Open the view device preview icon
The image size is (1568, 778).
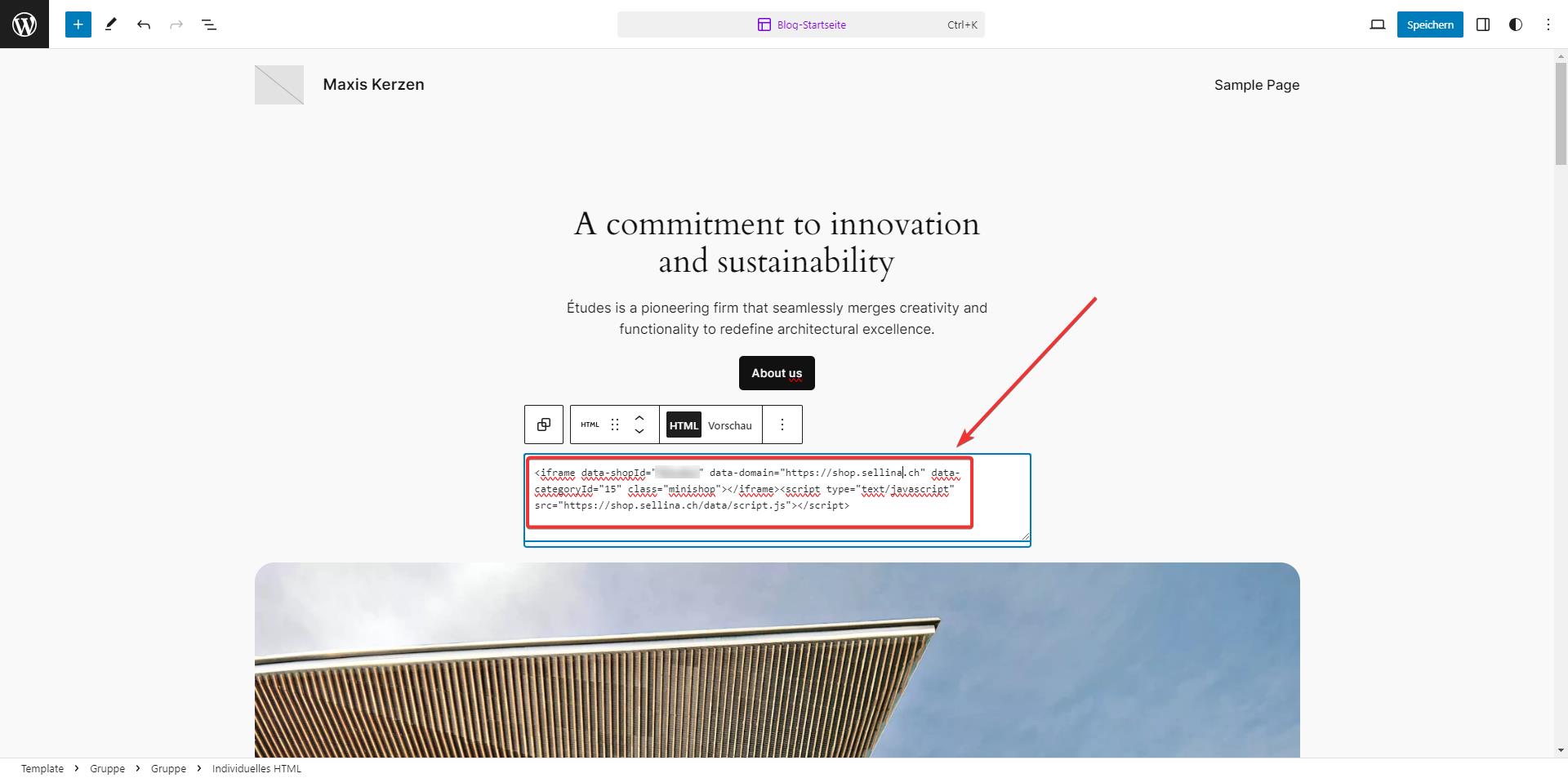(x=1378, y=24)
